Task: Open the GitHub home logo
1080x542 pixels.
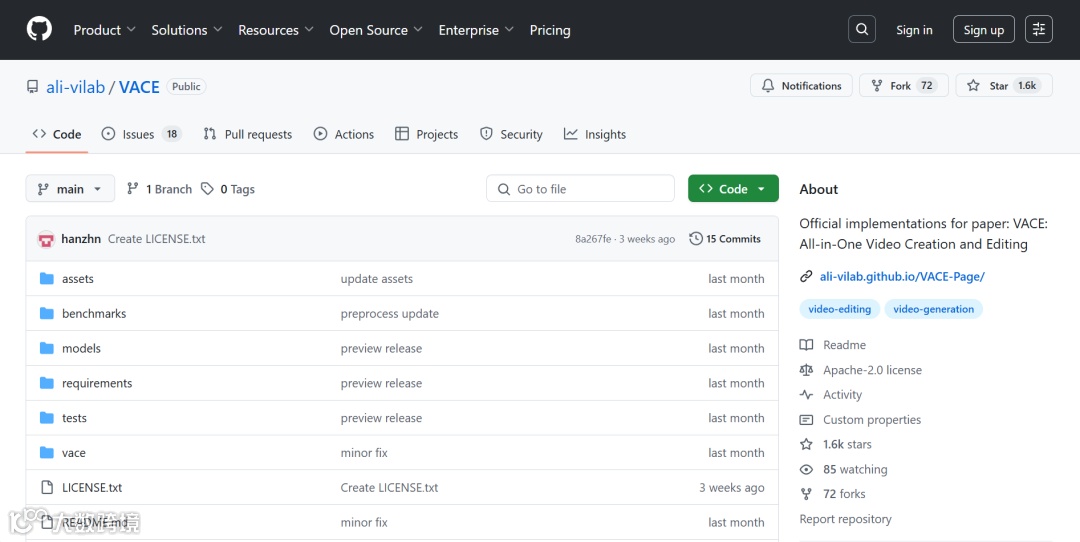Action: pyautogui.click(x=39, y=30)
